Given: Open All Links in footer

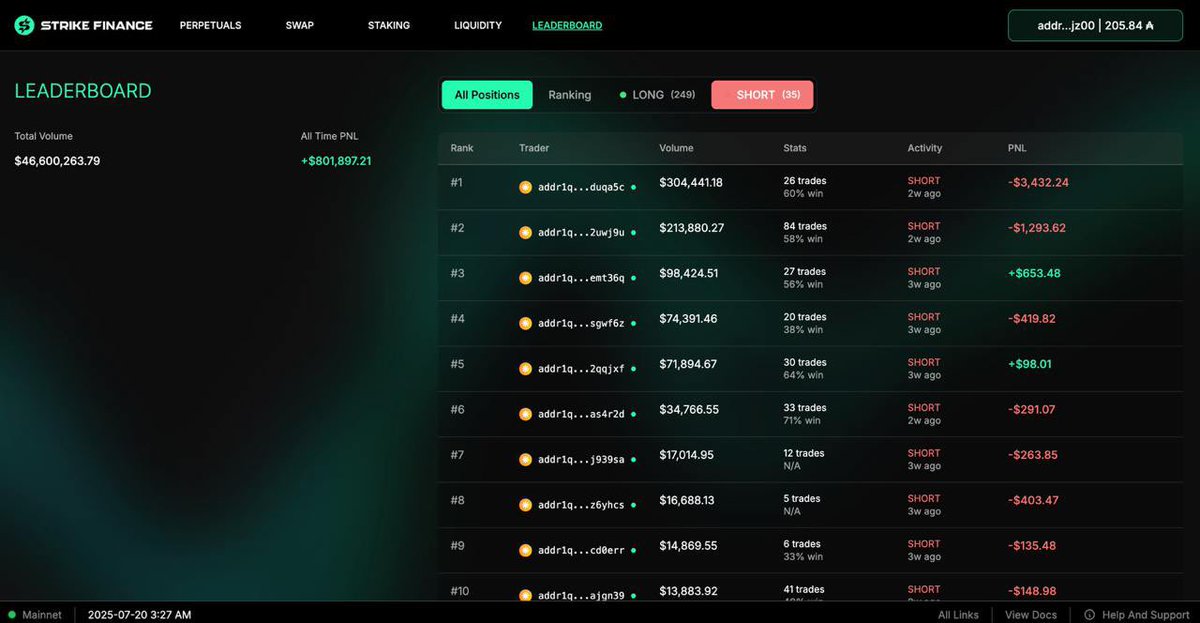Looking at the screenshot, I should [x=958, y=615].
